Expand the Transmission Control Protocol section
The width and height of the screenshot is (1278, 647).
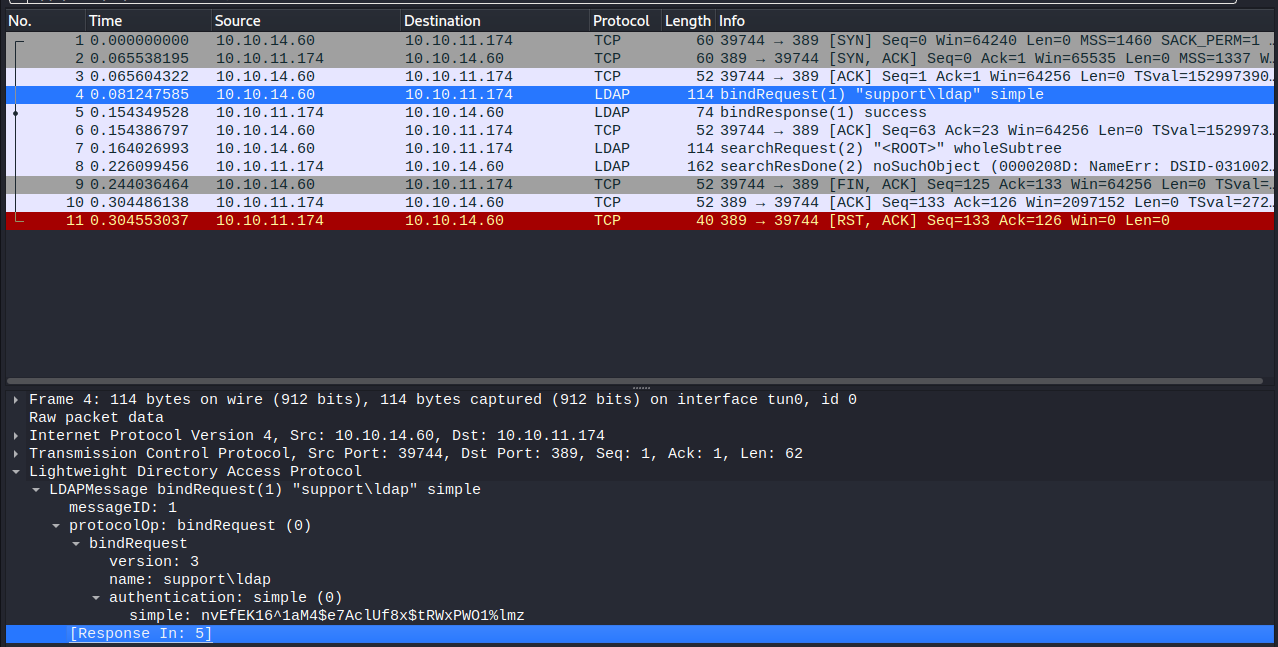coord(17,453)
